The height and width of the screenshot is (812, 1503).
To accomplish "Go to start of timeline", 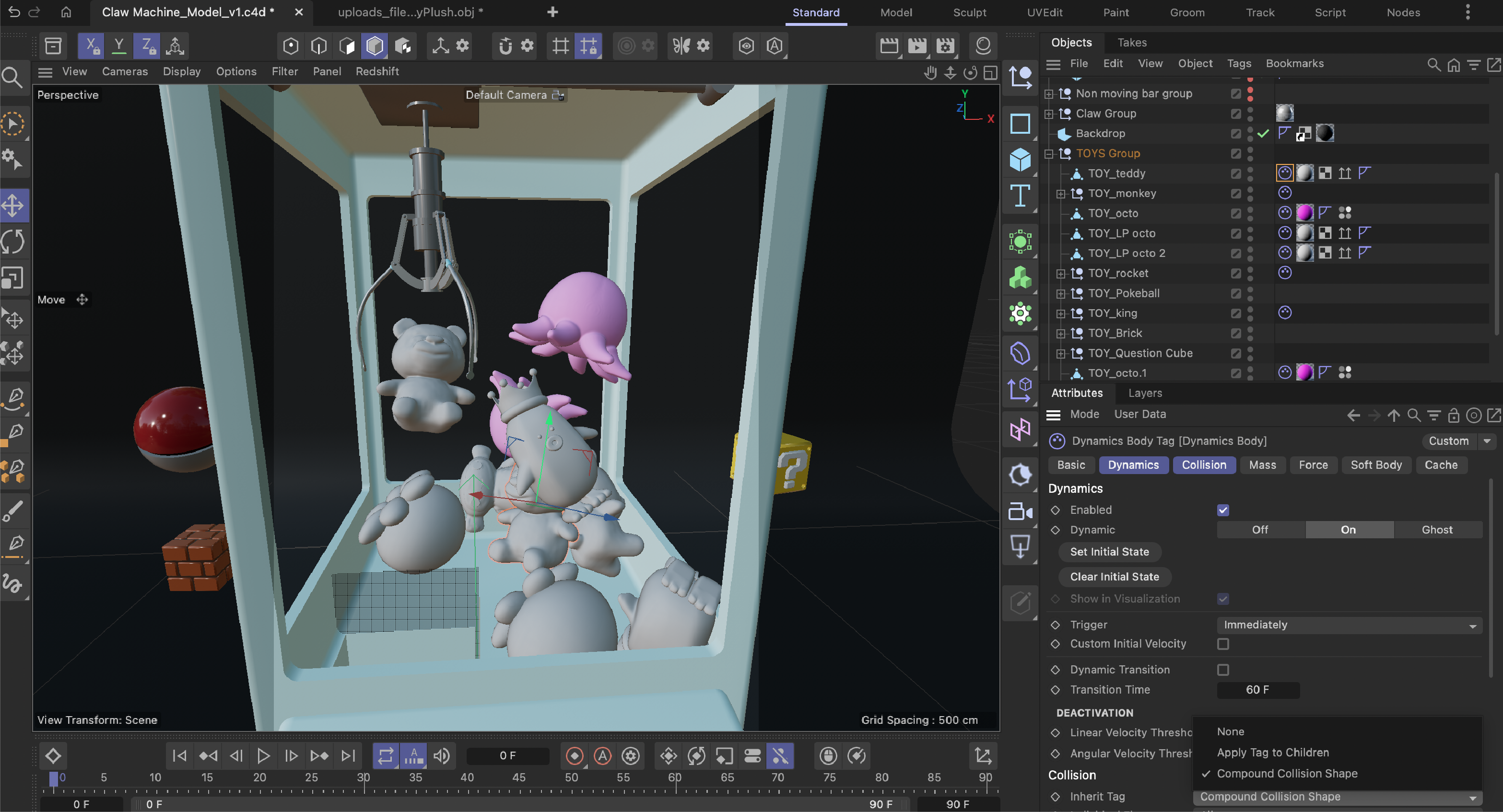I will [x=180, y=756].
